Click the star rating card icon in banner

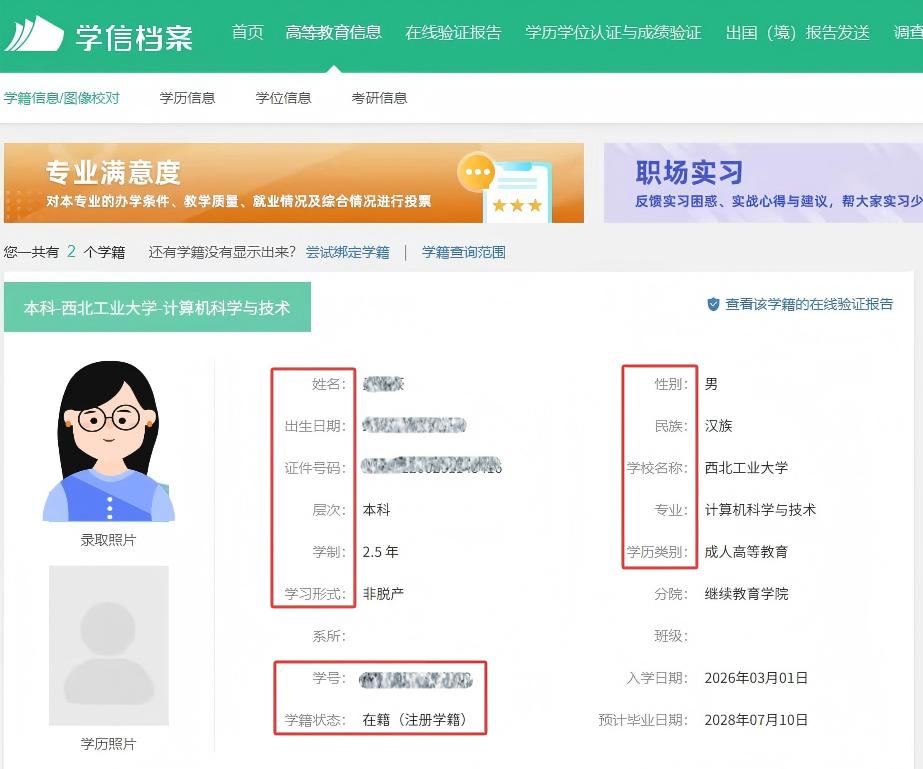pyautogui.click(x=517, y=192)
